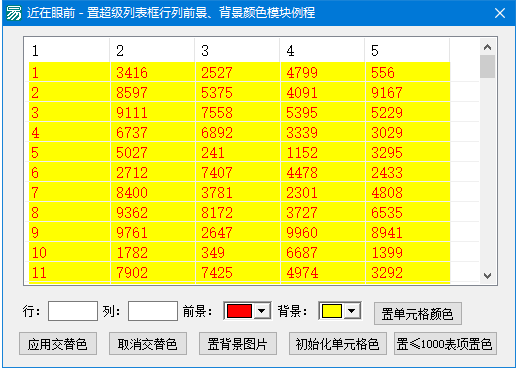Select cell with value 1782
Image resolution: width=518 pixels, height=370 pixels.
pos(152,252)
